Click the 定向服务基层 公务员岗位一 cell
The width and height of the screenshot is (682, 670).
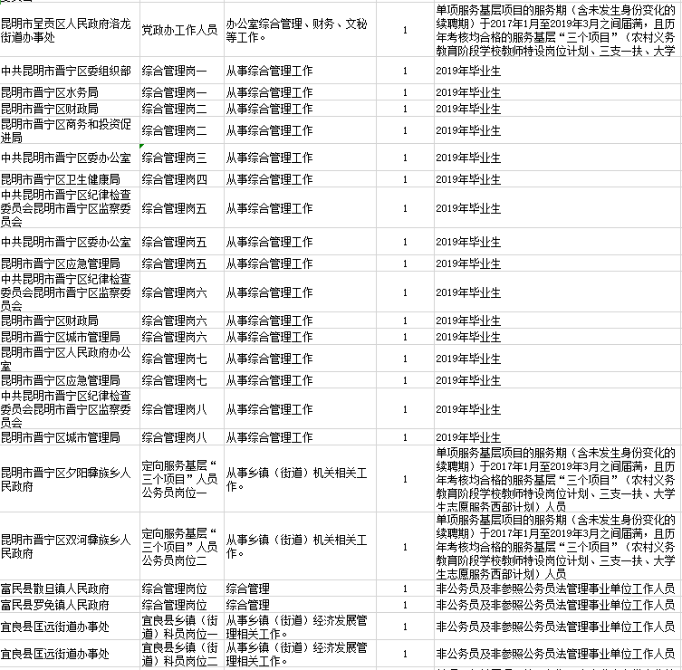[x=179, y=479]
